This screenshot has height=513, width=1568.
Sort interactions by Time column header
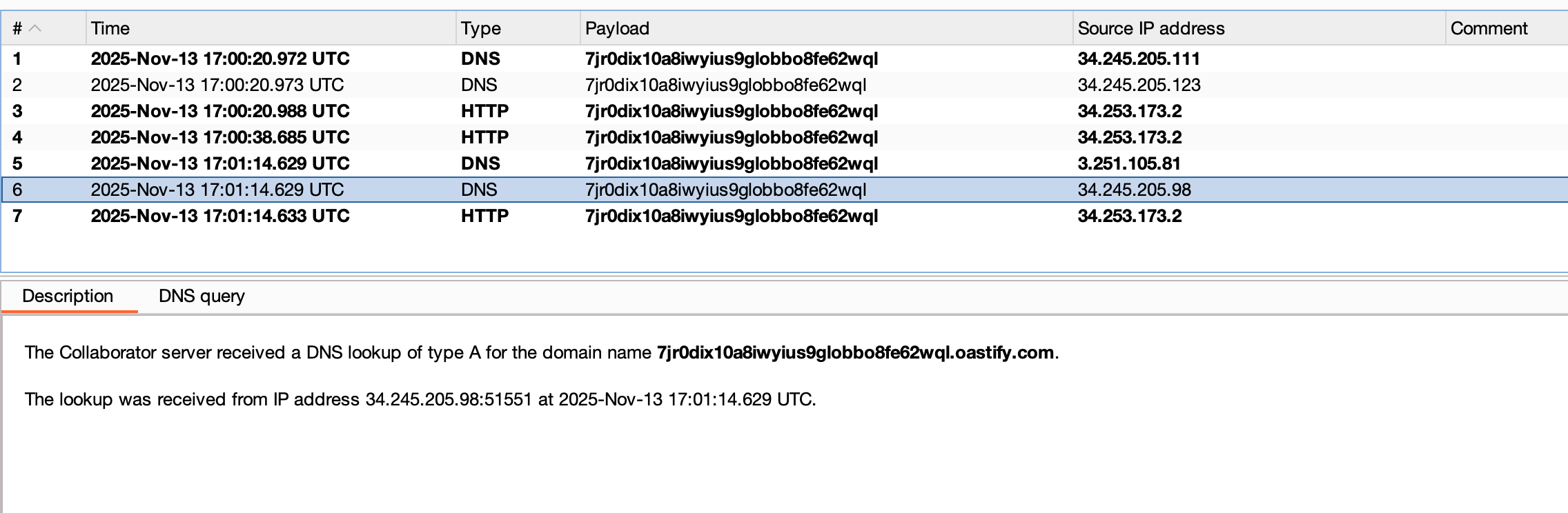(110, 28)
